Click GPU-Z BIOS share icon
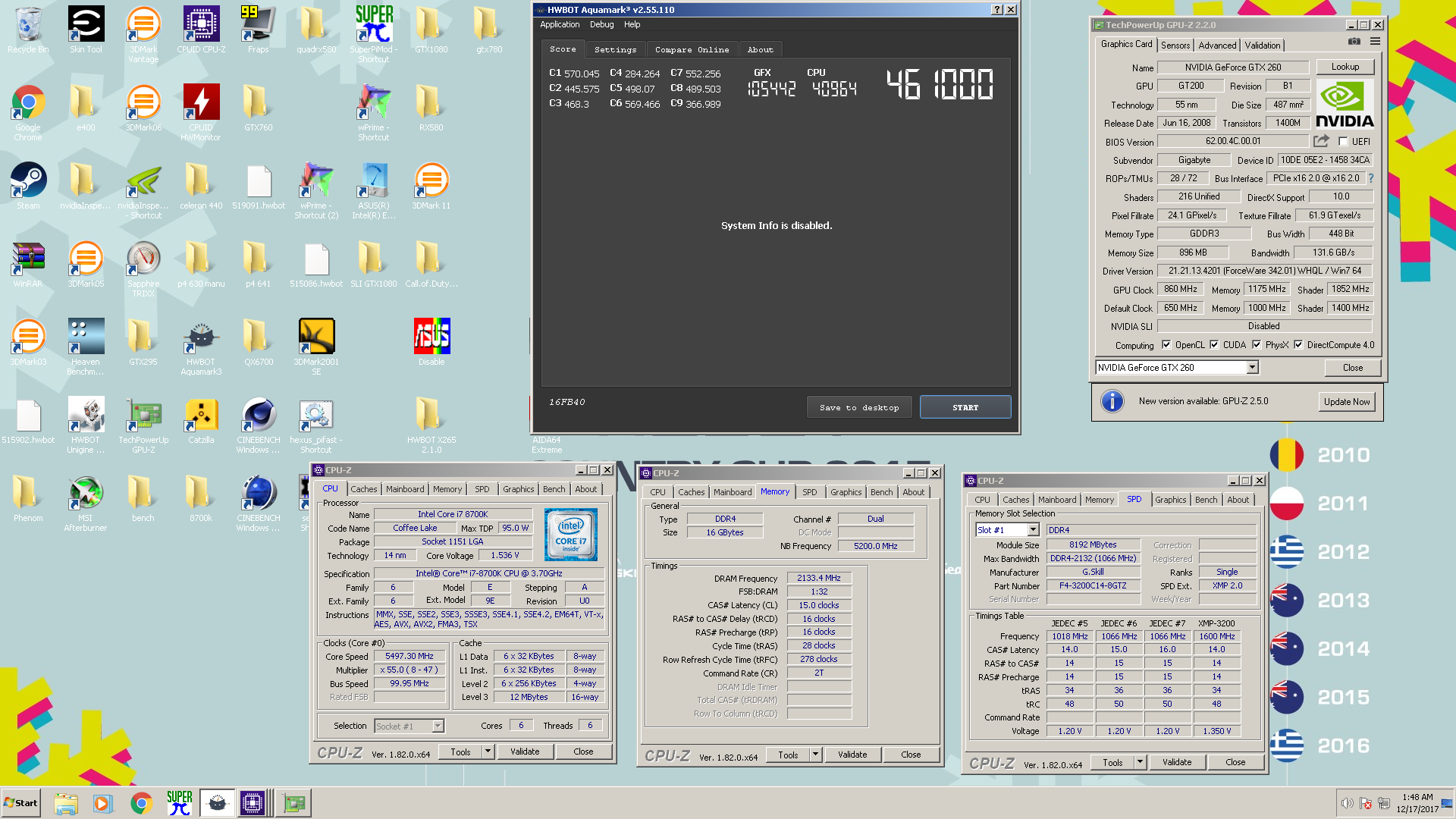 point(1322,141)
